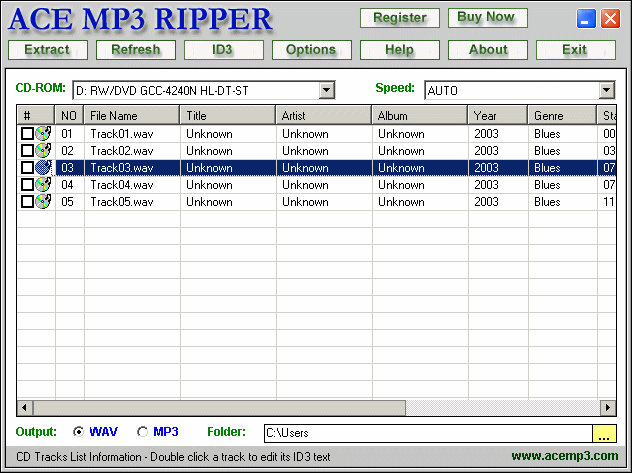Screen dimensions: 632x473
Task: Visit the www.acemp3.com link
Action: coord(565,456)
